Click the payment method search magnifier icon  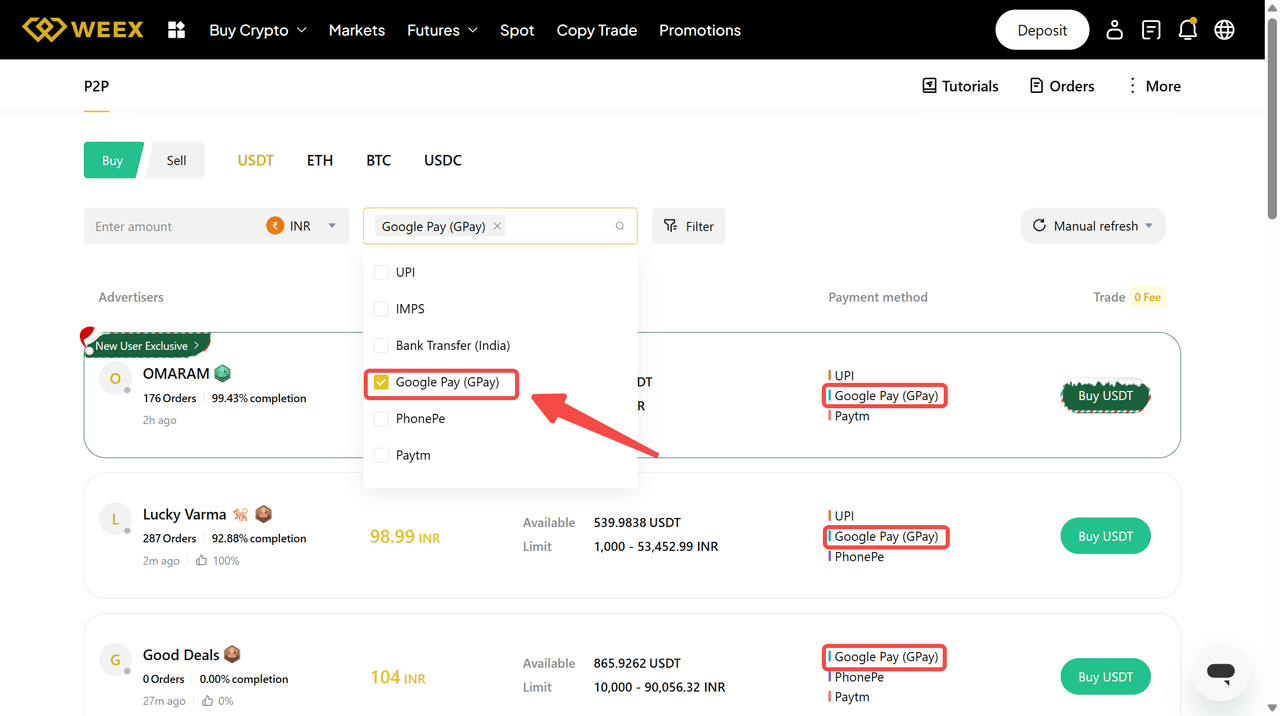(620, 226)
